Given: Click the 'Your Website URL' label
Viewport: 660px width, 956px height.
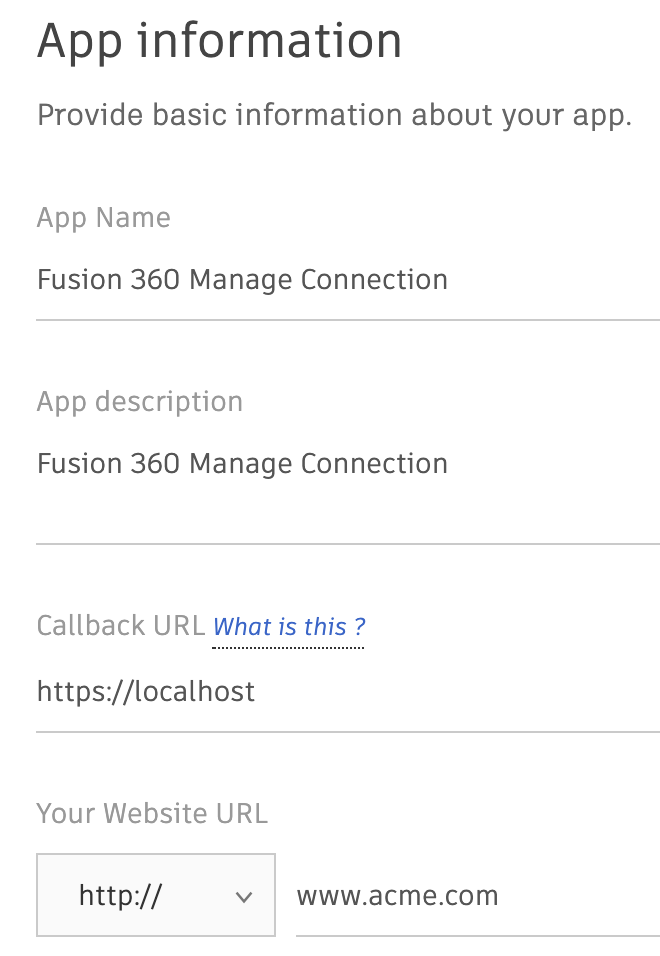Looking at the screenshot, I should tap(152, 813).
